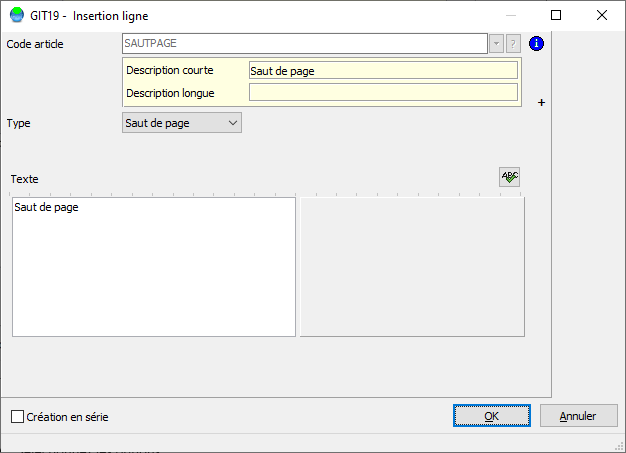This screenshot has width=626, height=453.
Task: Confirm with the OK button
Action: coord(491,415)
